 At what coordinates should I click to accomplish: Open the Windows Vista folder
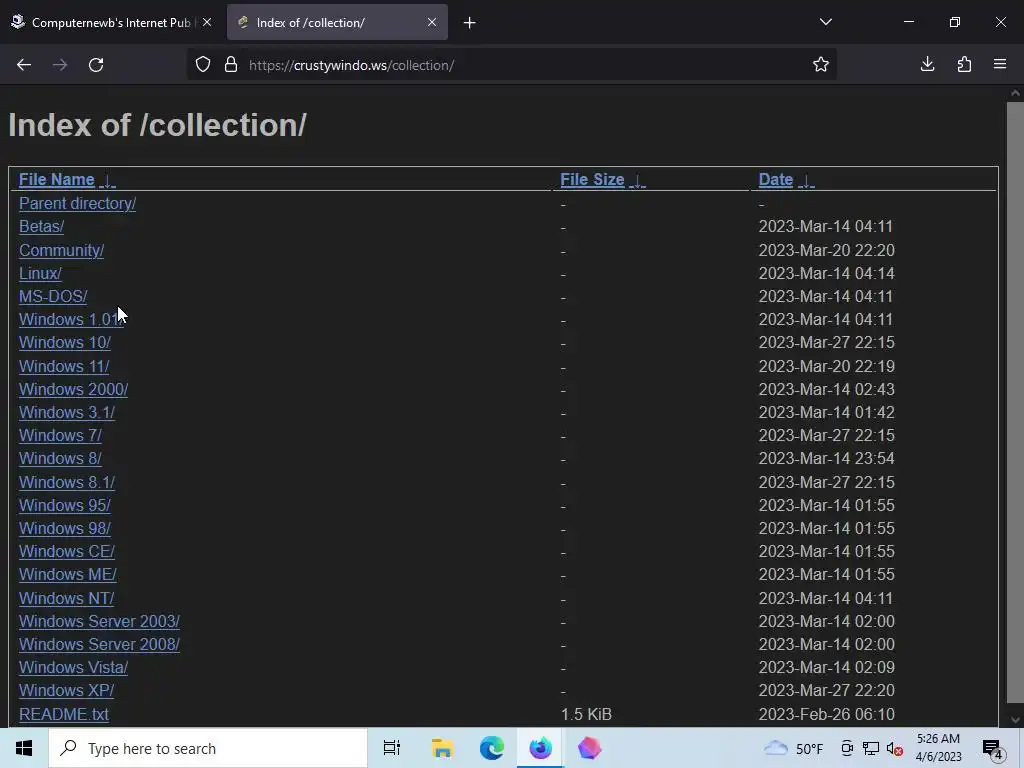[x=73, y=667]
